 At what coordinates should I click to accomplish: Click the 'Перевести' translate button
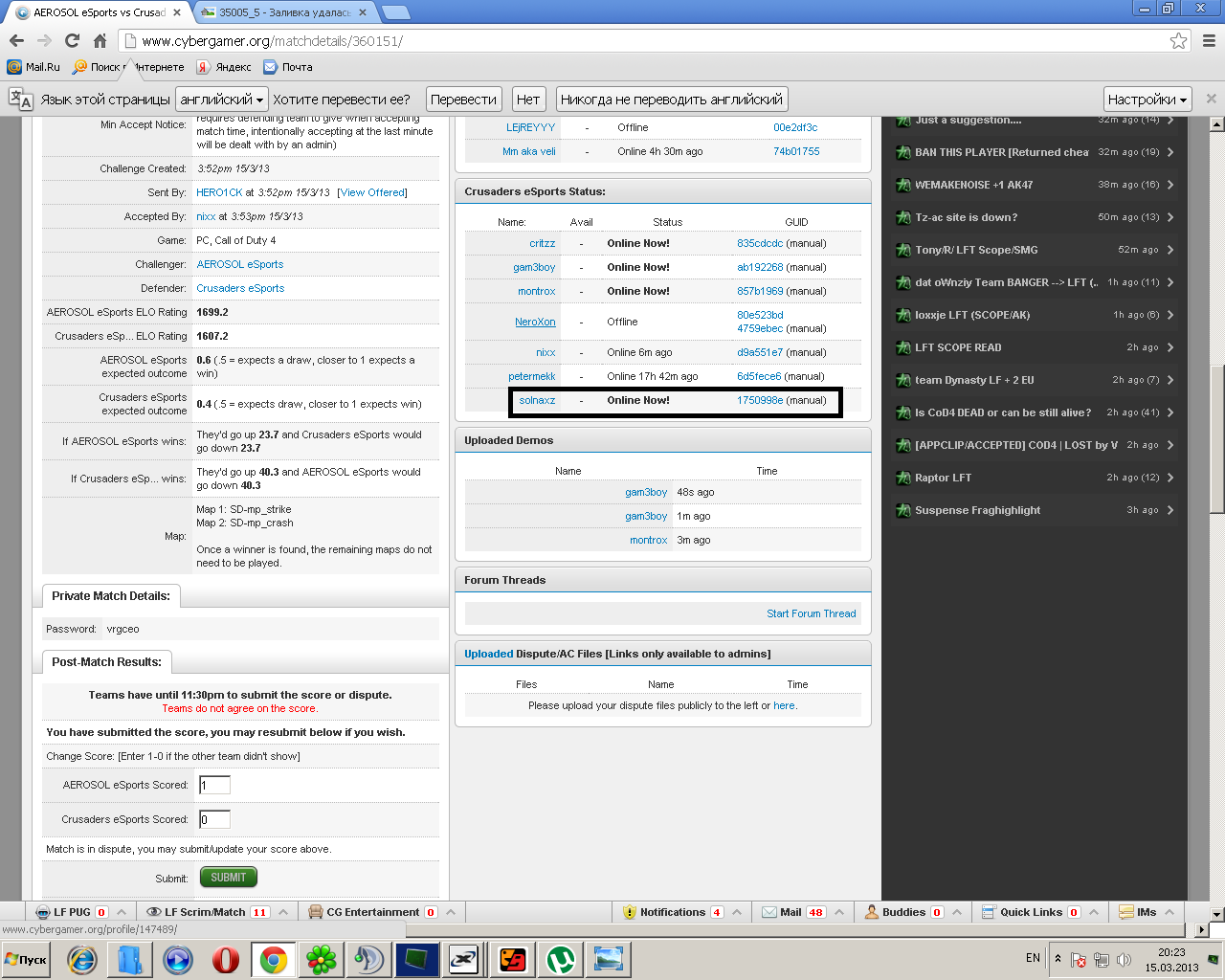click(463, 99)
